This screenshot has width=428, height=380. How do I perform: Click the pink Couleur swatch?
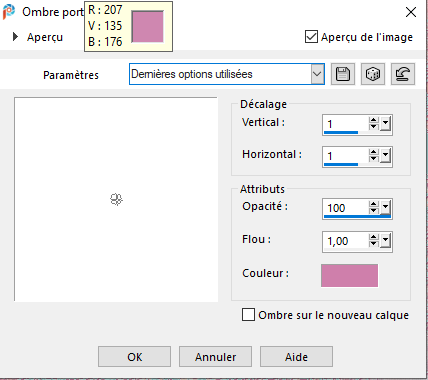(x=349, y=275)
